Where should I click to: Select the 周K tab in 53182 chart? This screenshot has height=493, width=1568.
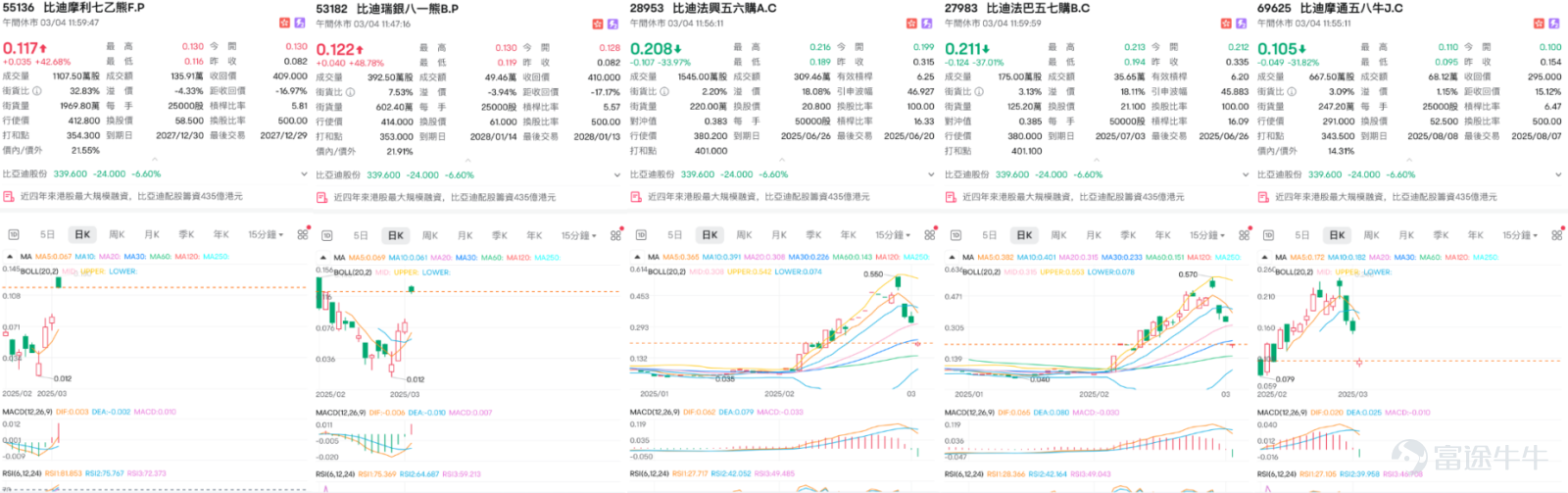(x=430, y=235)
